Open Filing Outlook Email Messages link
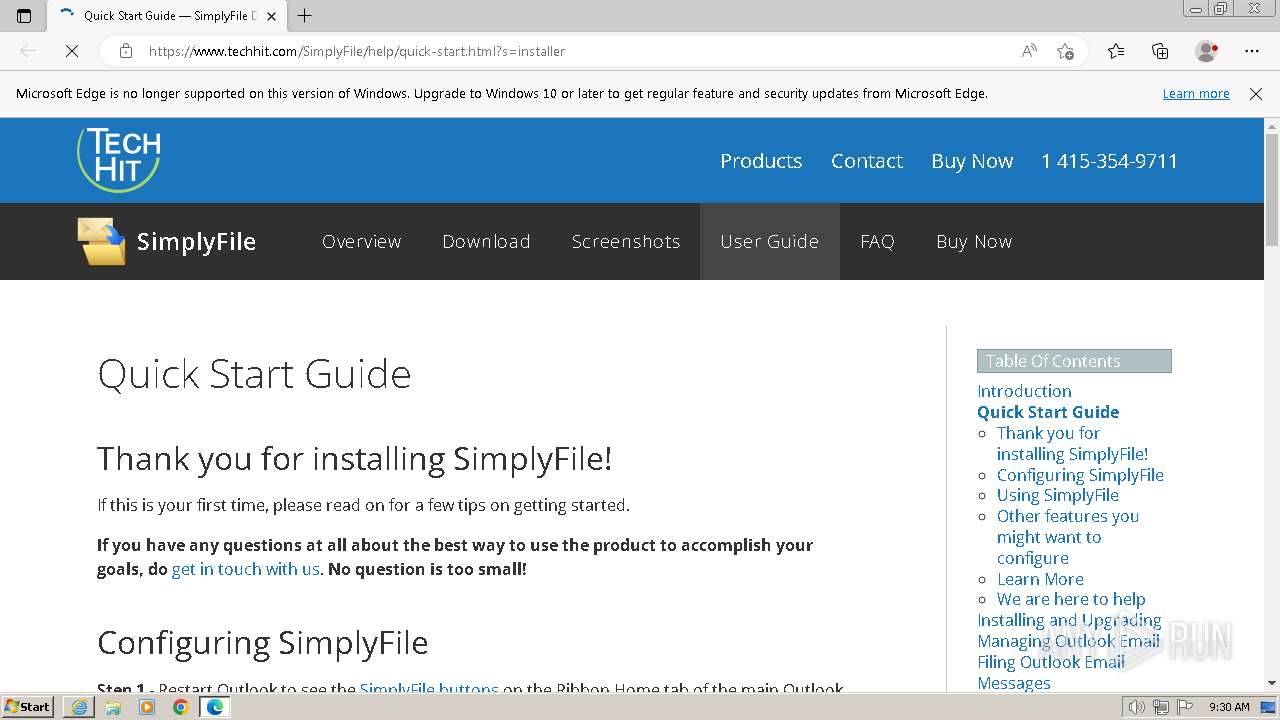The width and height of the screenshot is (1280, 720). pyautogui.click(x=1051, y=672)
